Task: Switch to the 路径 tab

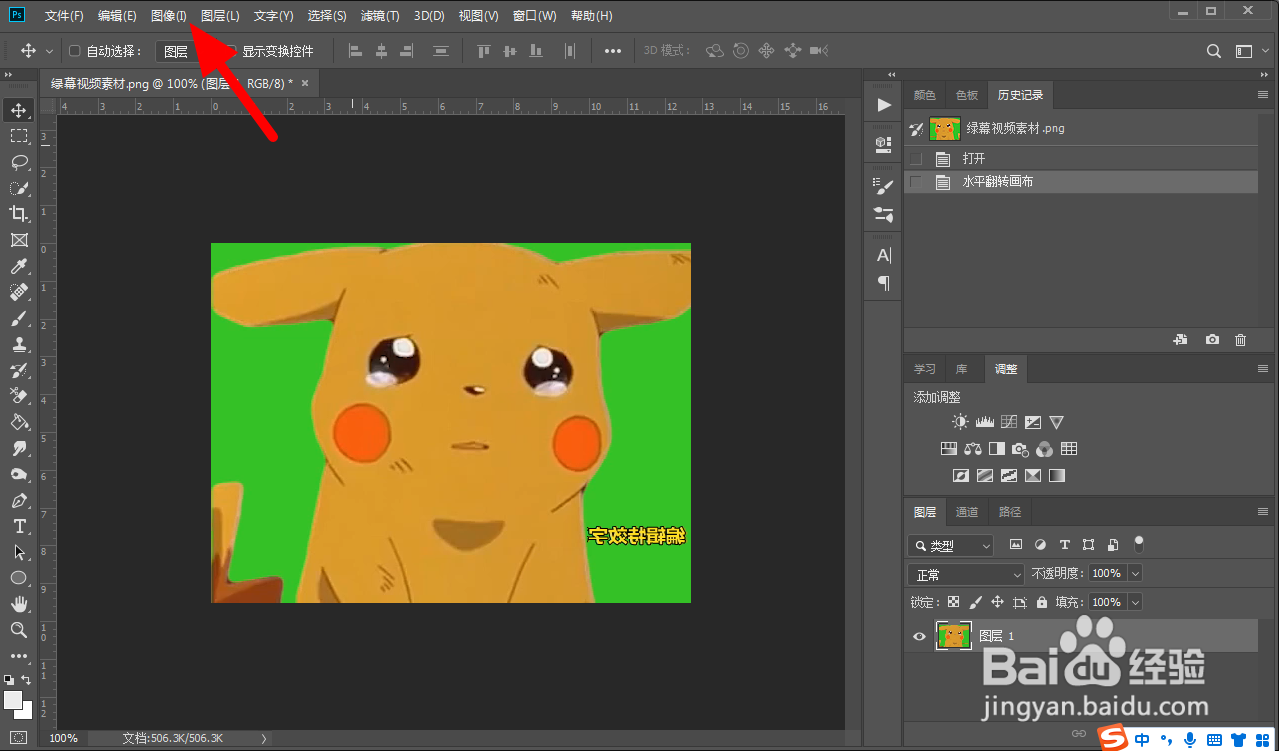Action: [1010, 512]
